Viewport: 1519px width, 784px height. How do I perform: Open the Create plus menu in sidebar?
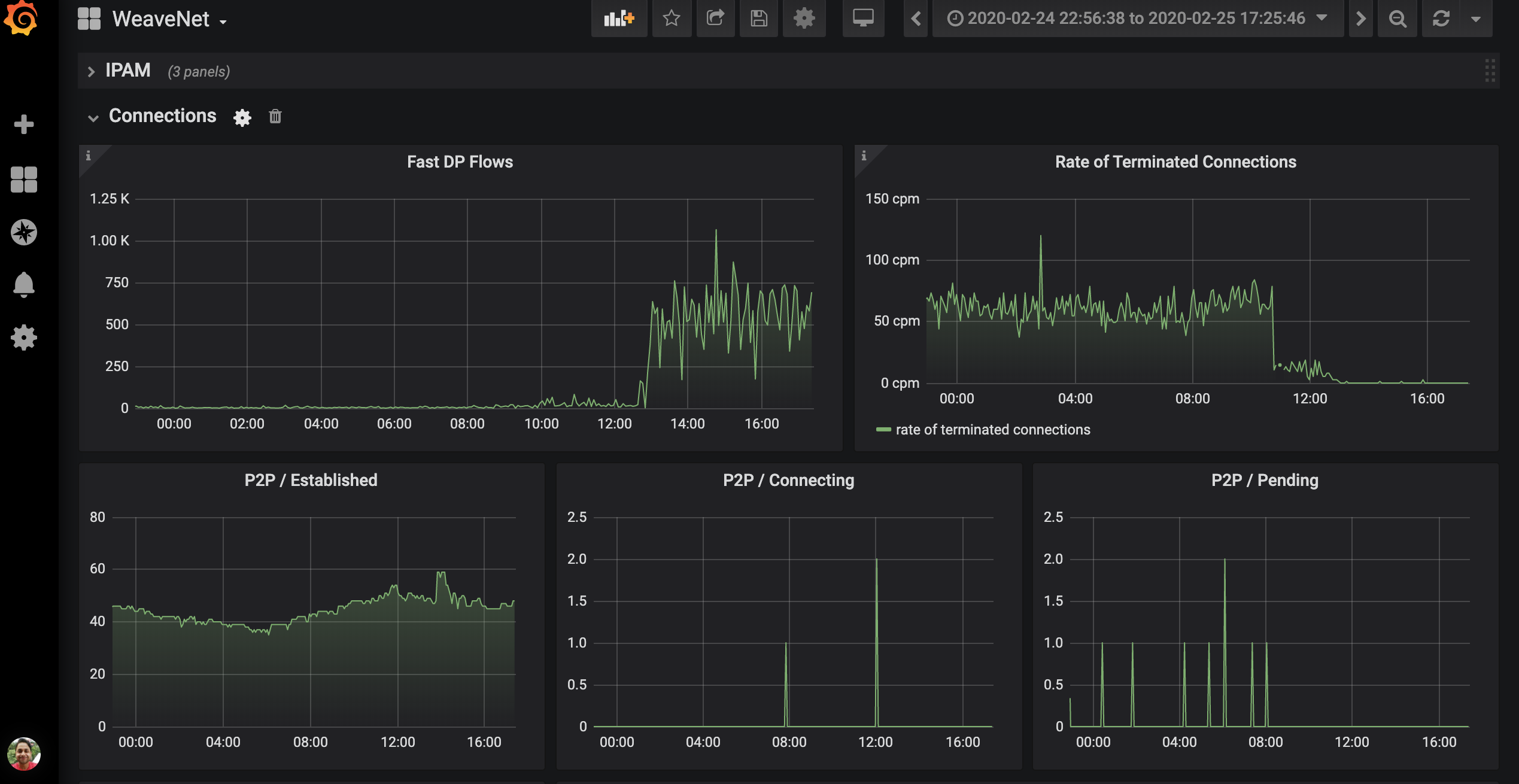(24, 124)
